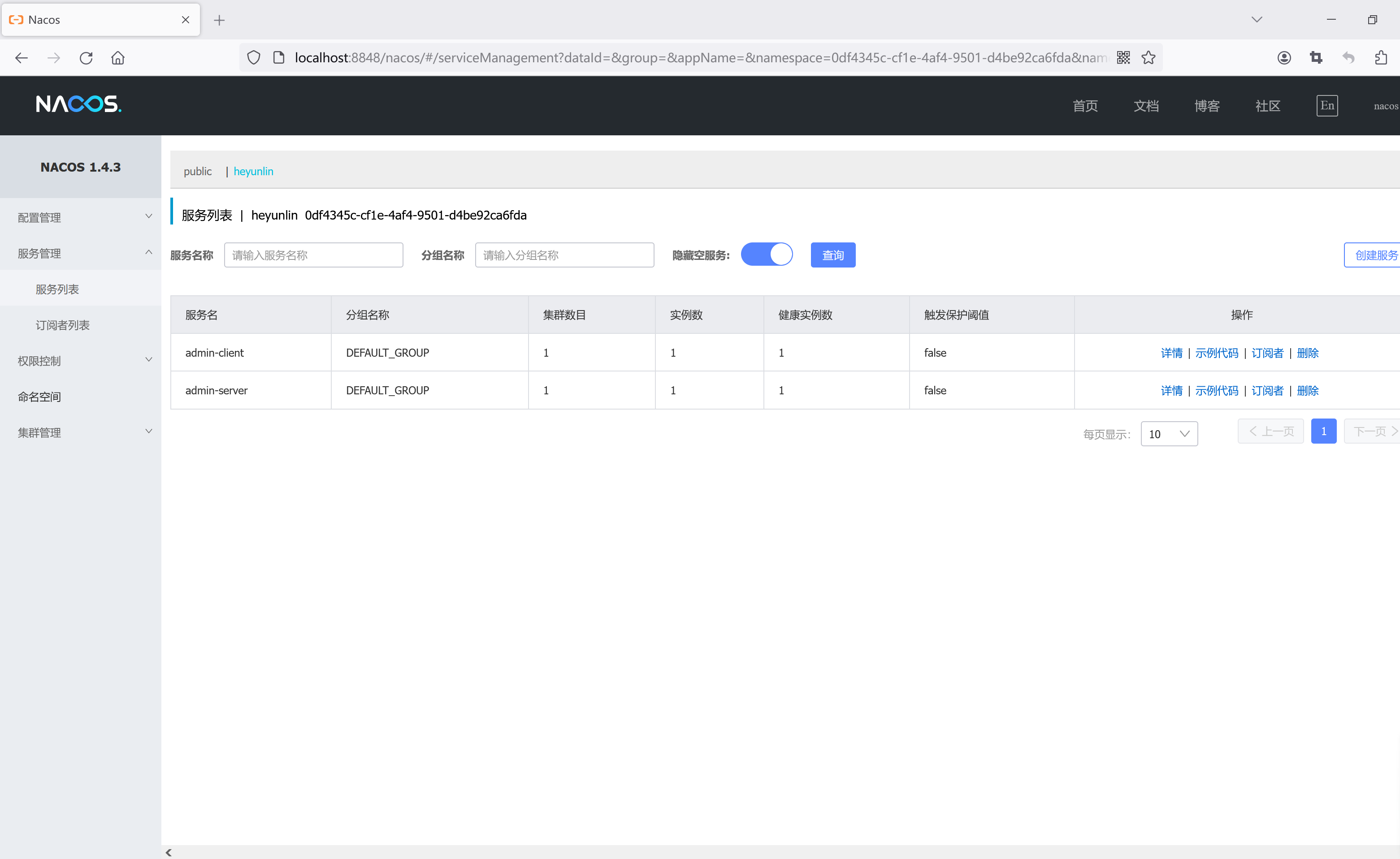Click the QR code icon in the address bar
This screenshot has height=859, width=1400.
[x=1123, y=57]
